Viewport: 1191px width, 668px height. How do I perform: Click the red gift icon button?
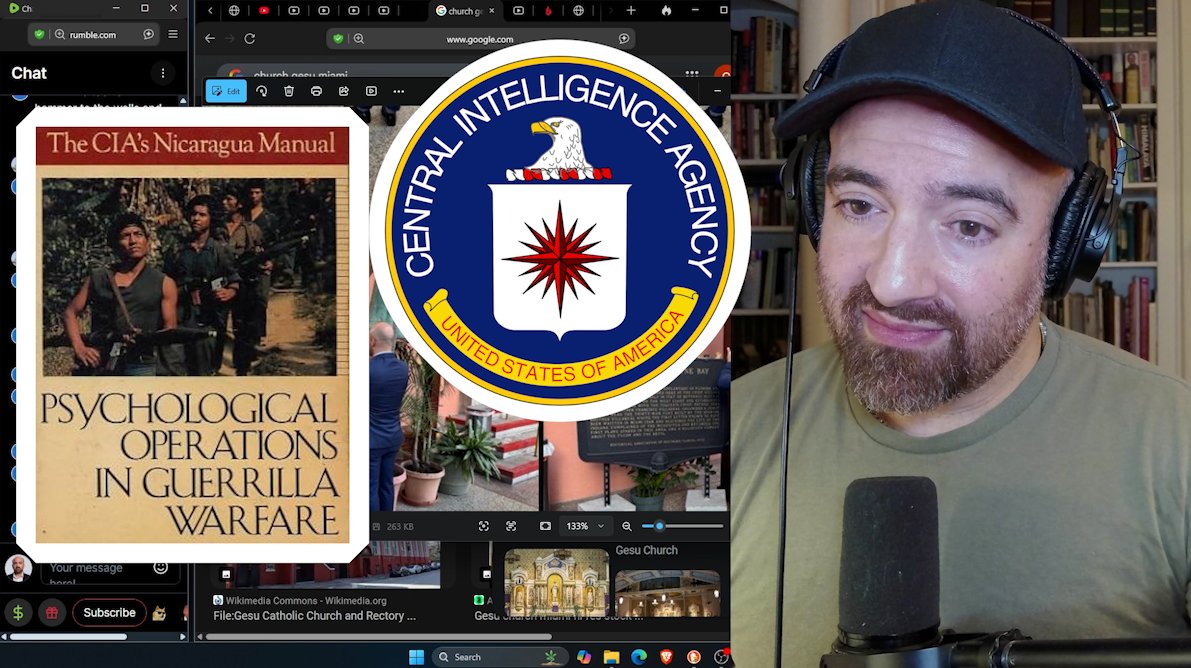point(52,613)
